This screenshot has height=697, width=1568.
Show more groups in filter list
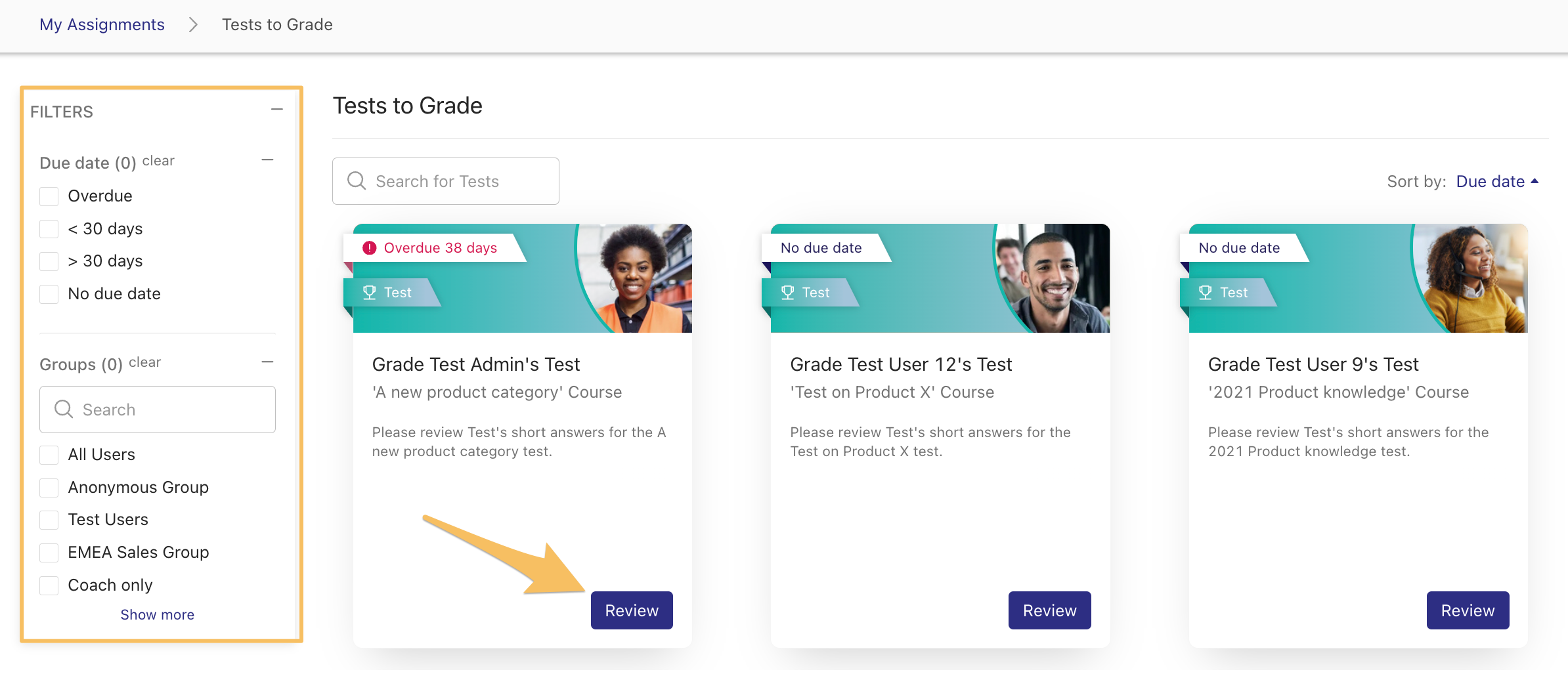click(157, 615)
